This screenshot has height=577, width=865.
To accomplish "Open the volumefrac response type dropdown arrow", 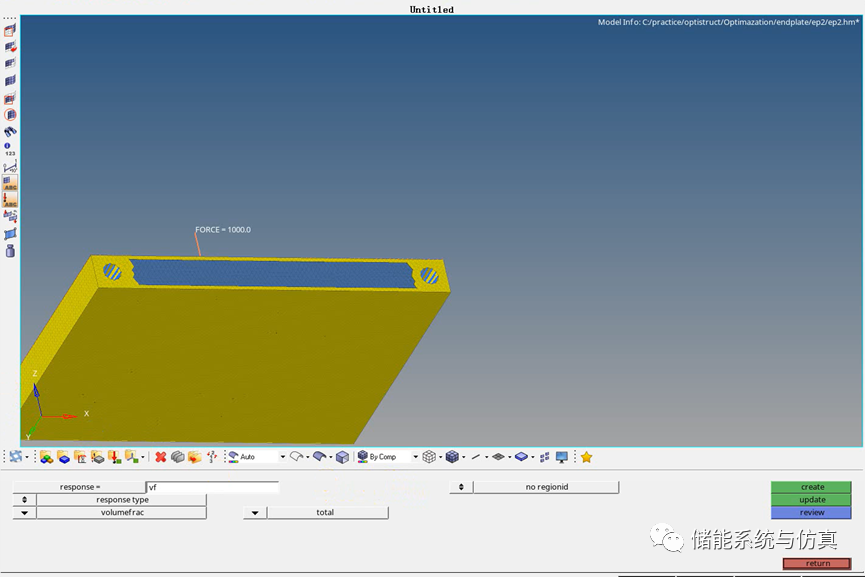I will click(24, 512).
